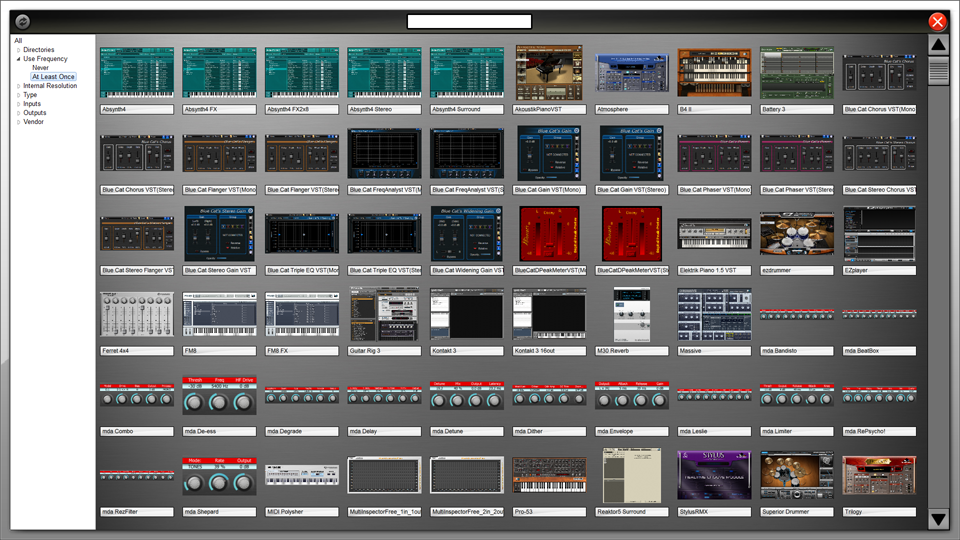Click the search field in the top bar

[469, 21]
